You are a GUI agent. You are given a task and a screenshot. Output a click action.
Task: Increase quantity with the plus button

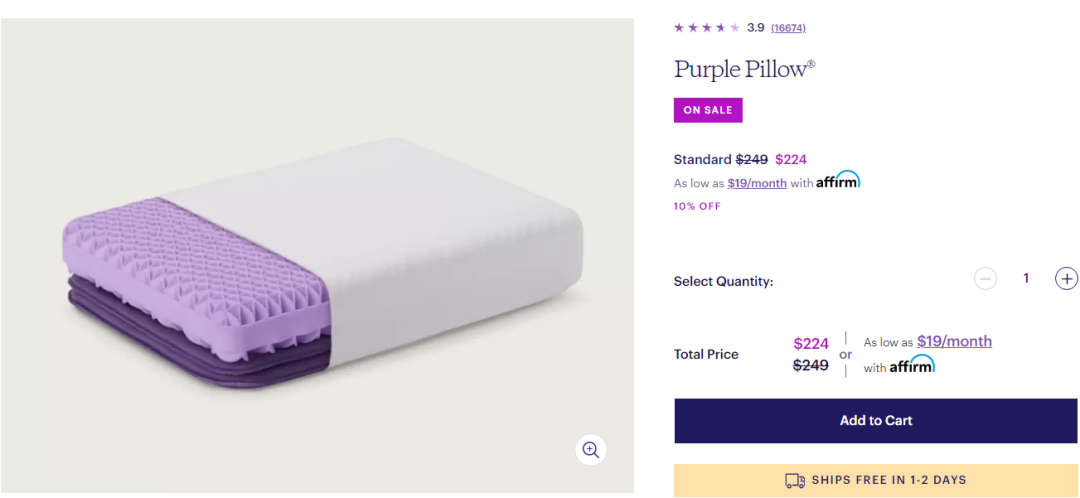point(1067,279)
